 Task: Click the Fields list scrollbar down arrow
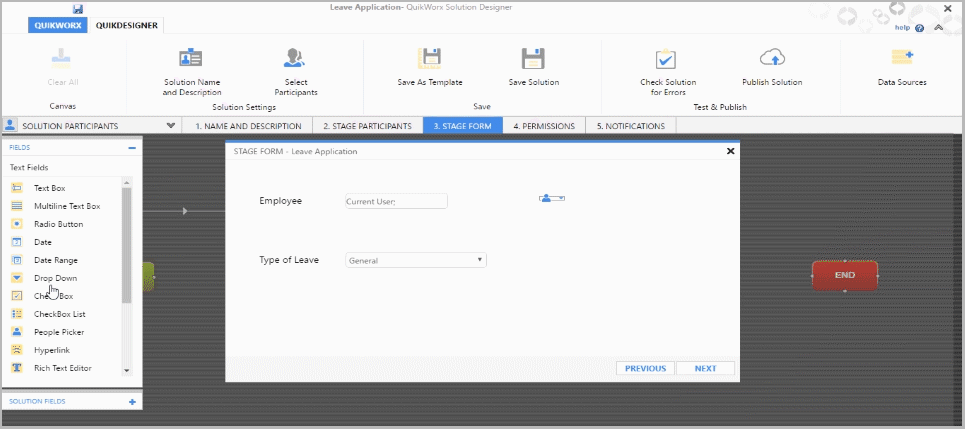126,371
